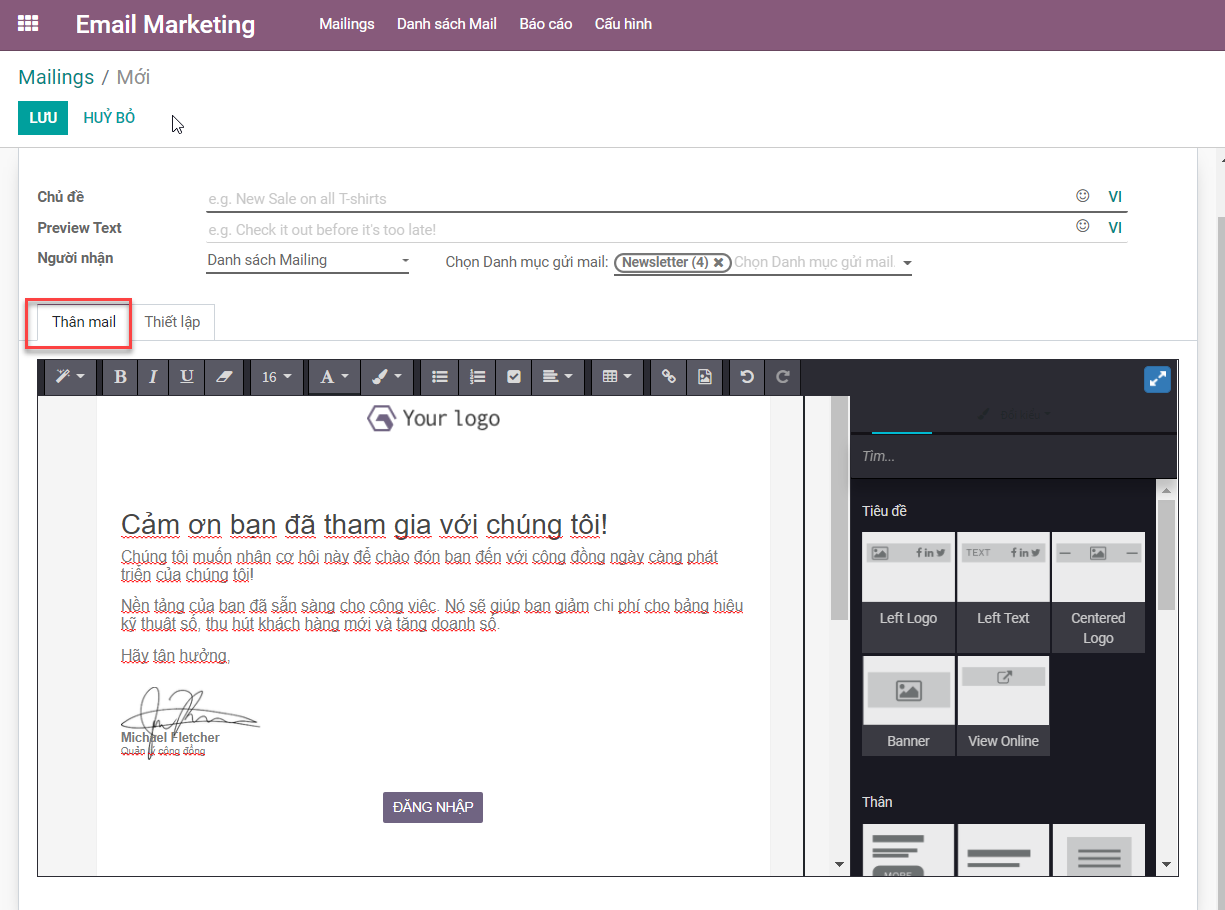Open the apps grid menu
This screenshot has width=1225, height=910.
pos(28,24)
